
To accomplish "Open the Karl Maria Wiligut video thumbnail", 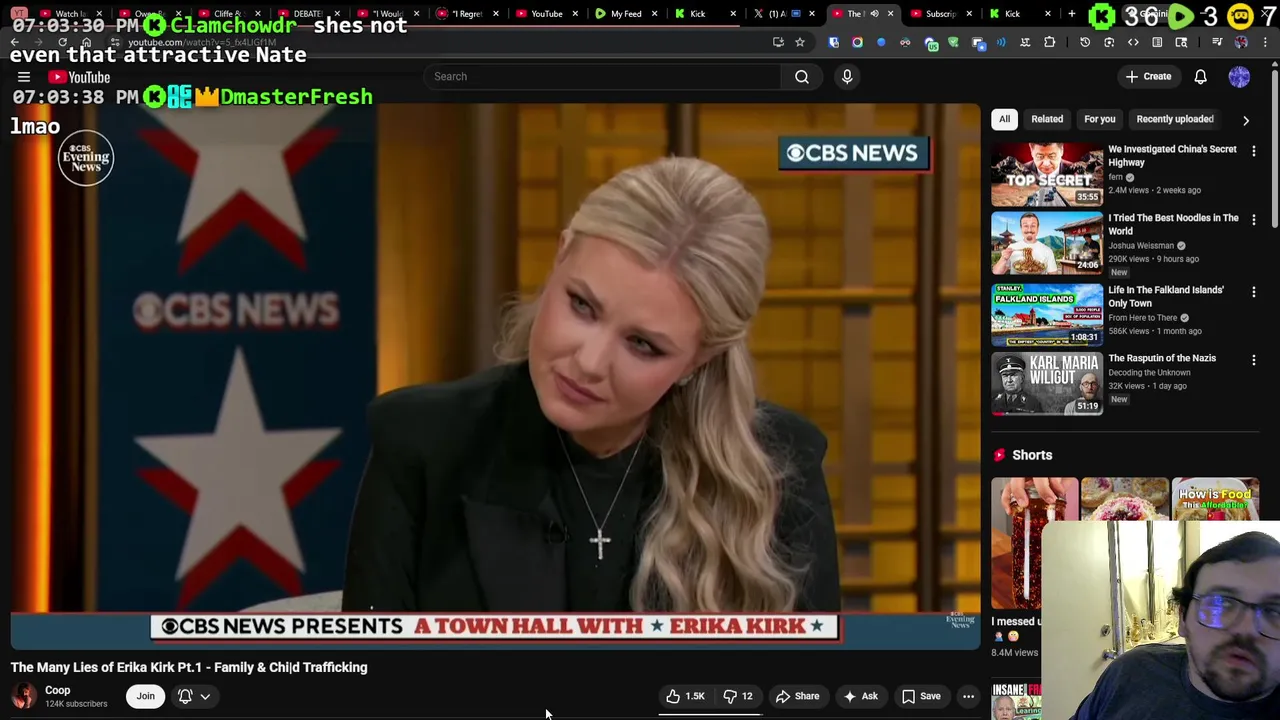I will (x=1047, y=383).
